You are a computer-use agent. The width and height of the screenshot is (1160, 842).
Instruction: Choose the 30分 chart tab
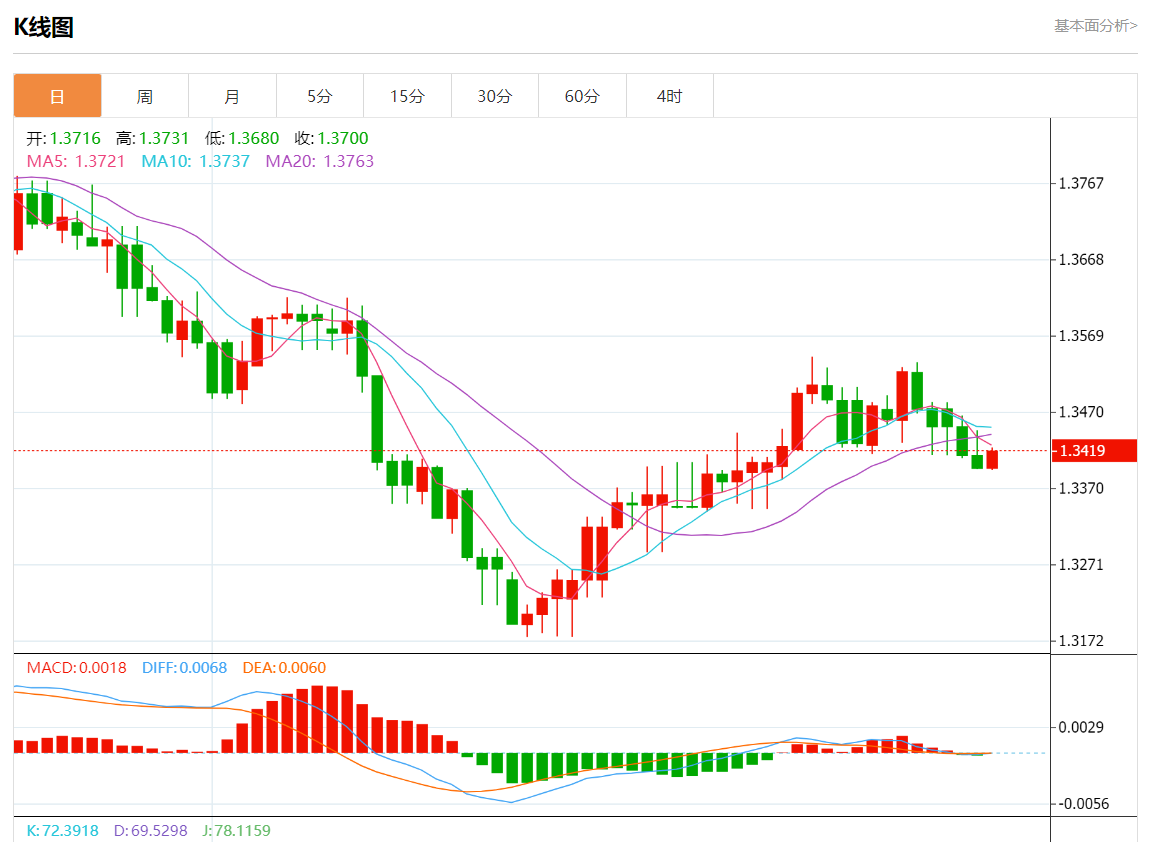tap(494, 96)
